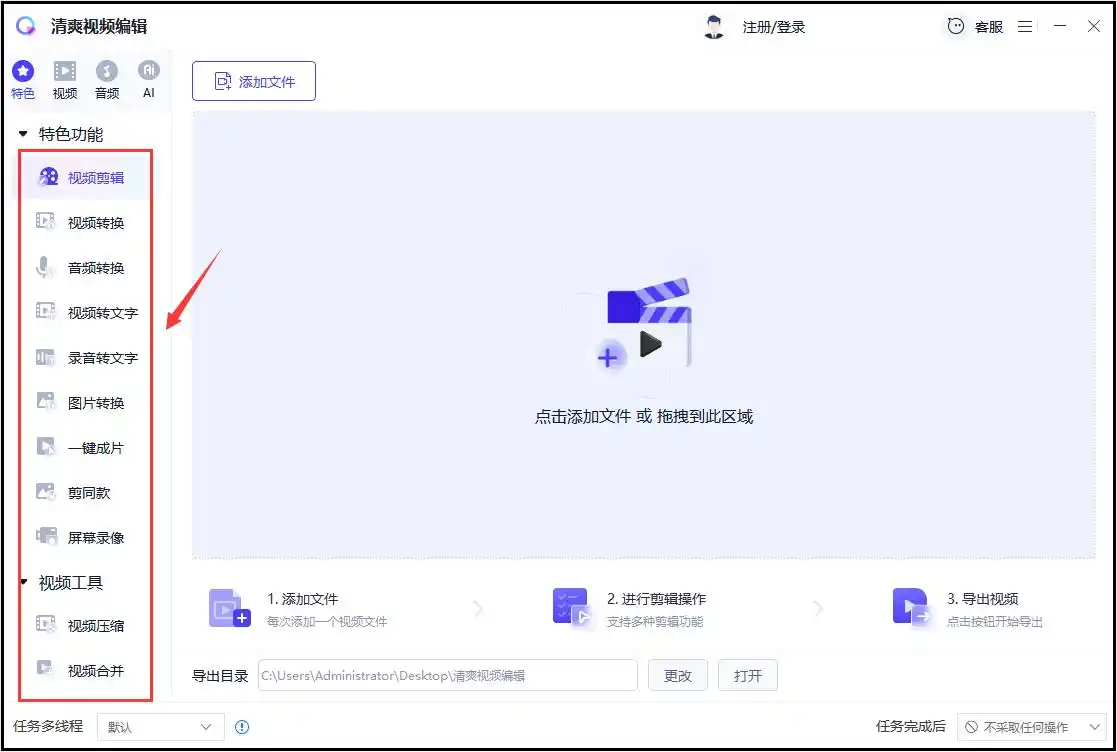This screenshot has height=752, width=1117.
Task: Click the info icon beside 任务多线程
Action: (x=241, y=727)
